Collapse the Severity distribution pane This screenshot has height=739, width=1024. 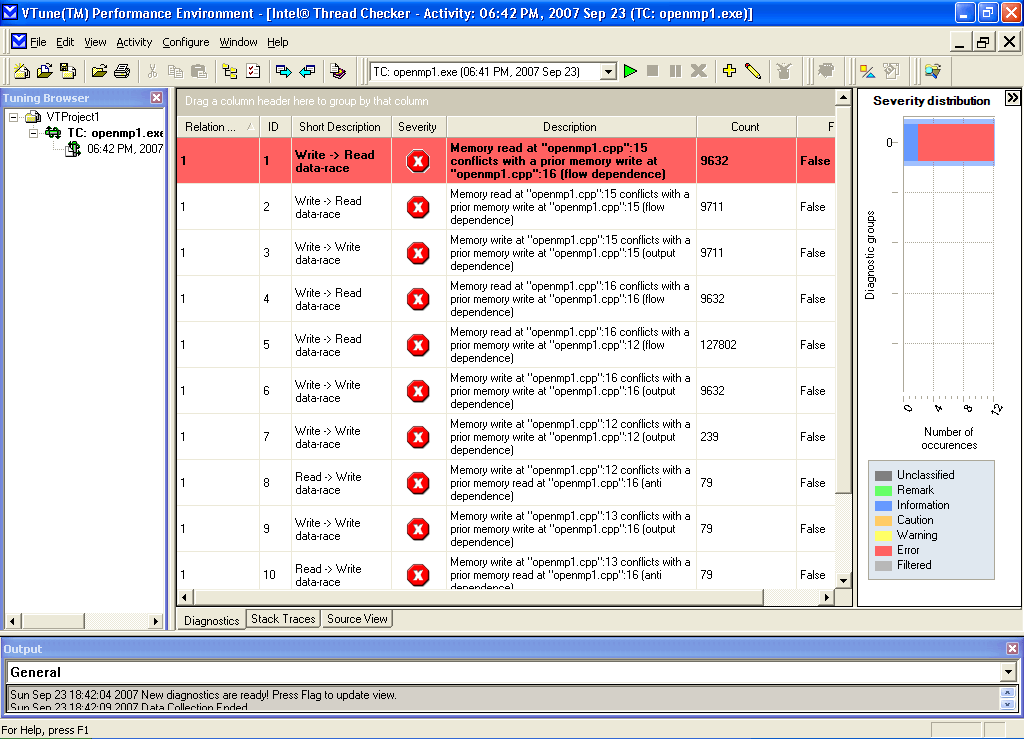point(1012,98)
